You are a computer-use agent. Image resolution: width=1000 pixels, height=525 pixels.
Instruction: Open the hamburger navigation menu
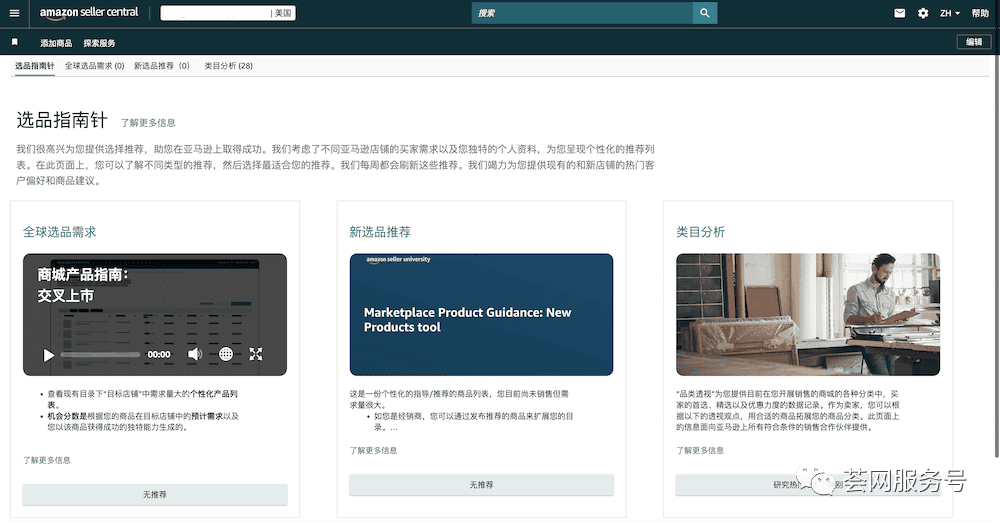pos(14,13)
